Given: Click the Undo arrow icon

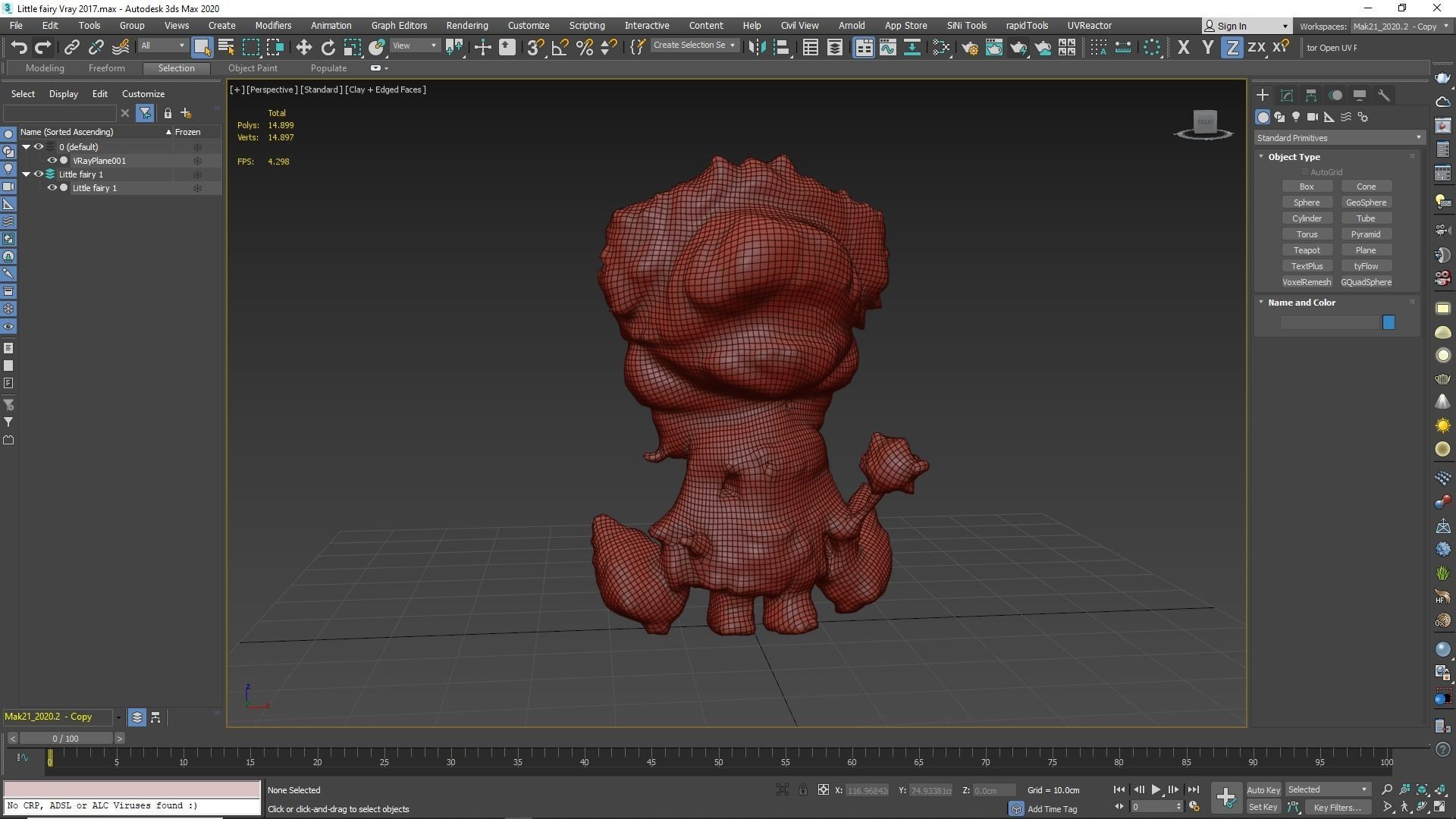Looking at the screenshot, I should [x=19, y=47].
